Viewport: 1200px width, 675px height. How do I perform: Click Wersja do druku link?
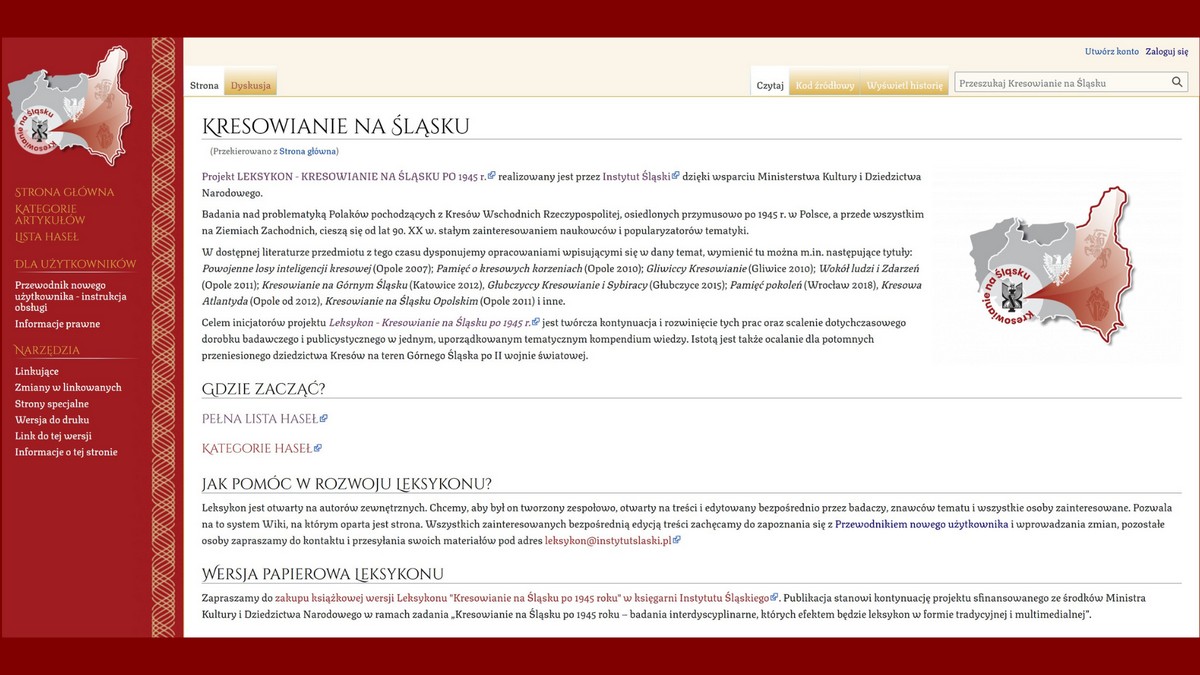51,420
